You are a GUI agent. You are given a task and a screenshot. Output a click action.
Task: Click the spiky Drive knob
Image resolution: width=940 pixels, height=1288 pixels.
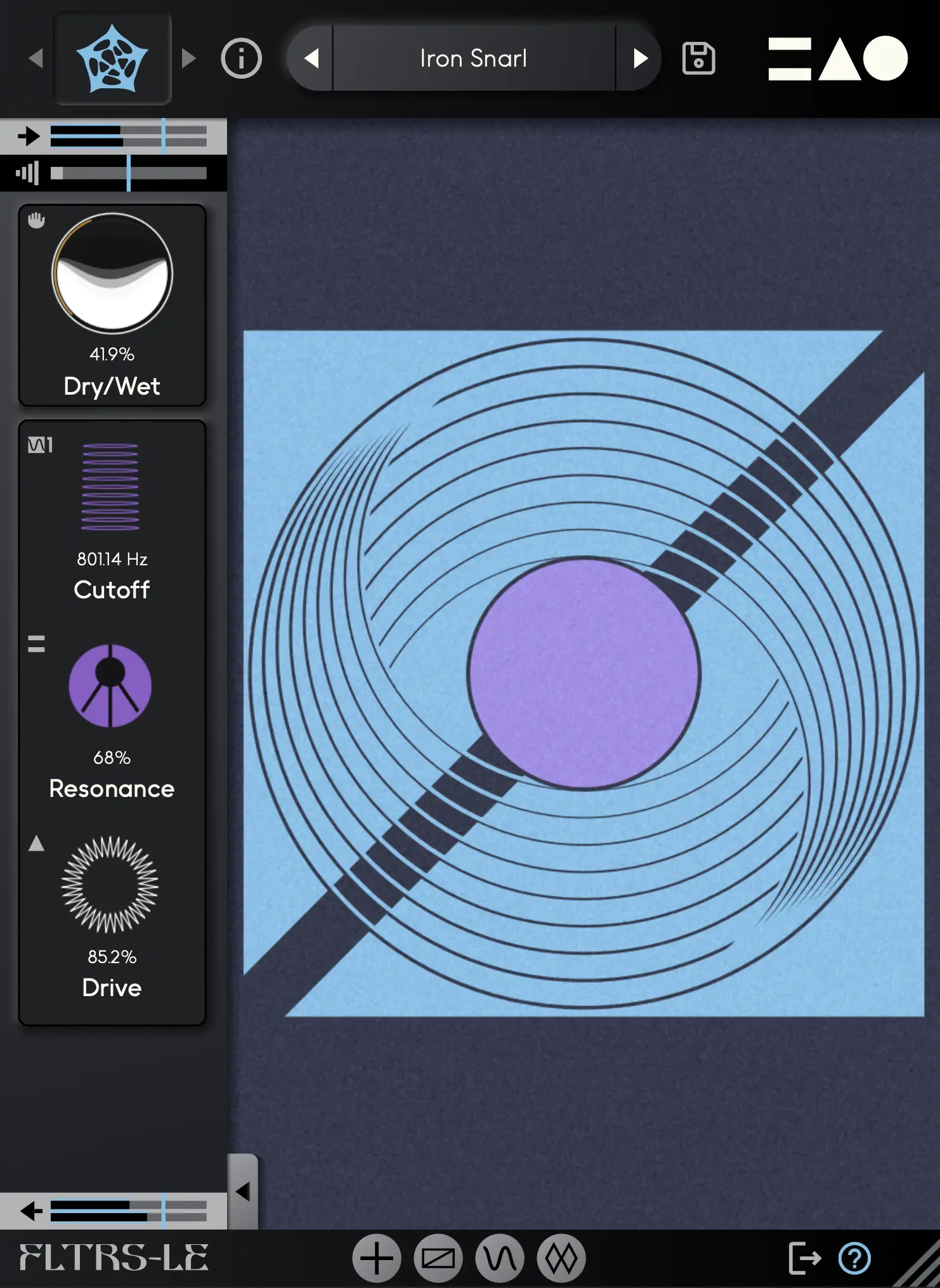110,884
